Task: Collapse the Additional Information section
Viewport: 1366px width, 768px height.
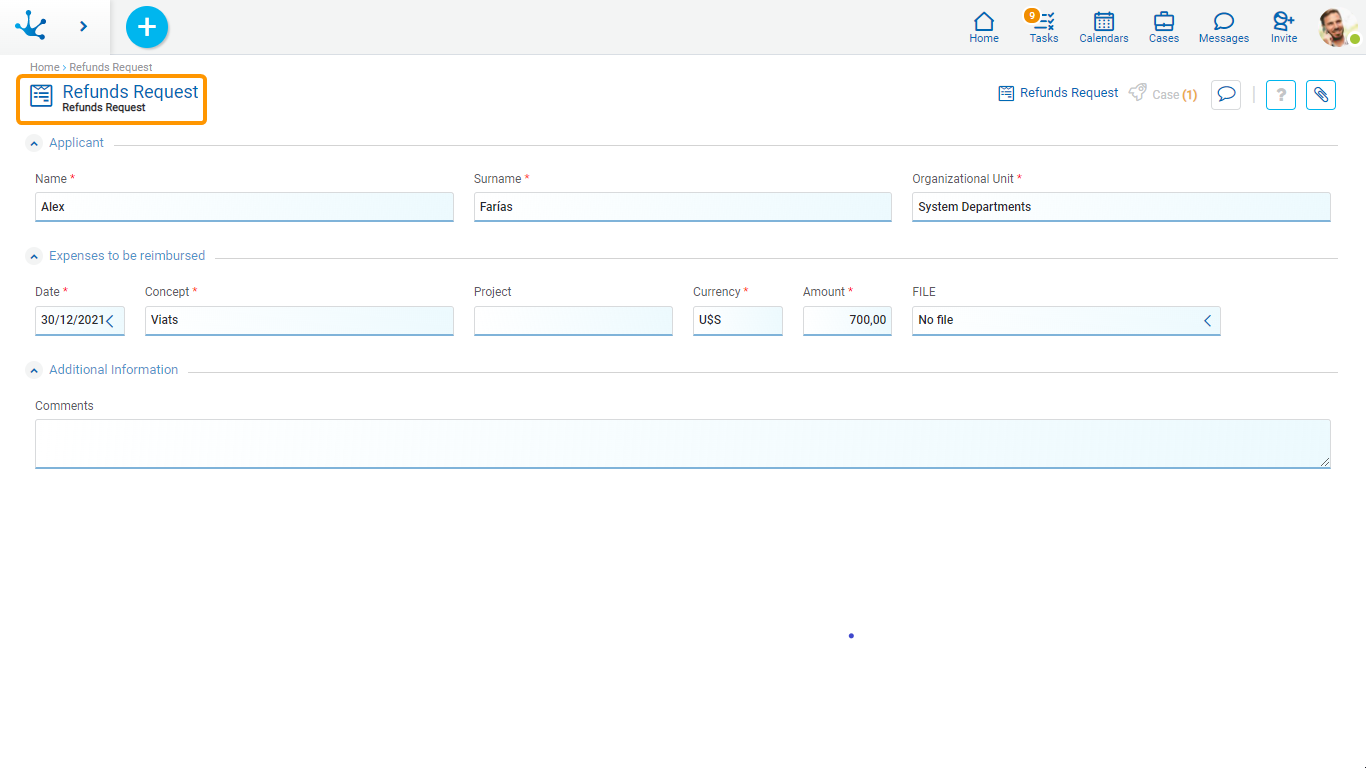Action: click(34, 371)
